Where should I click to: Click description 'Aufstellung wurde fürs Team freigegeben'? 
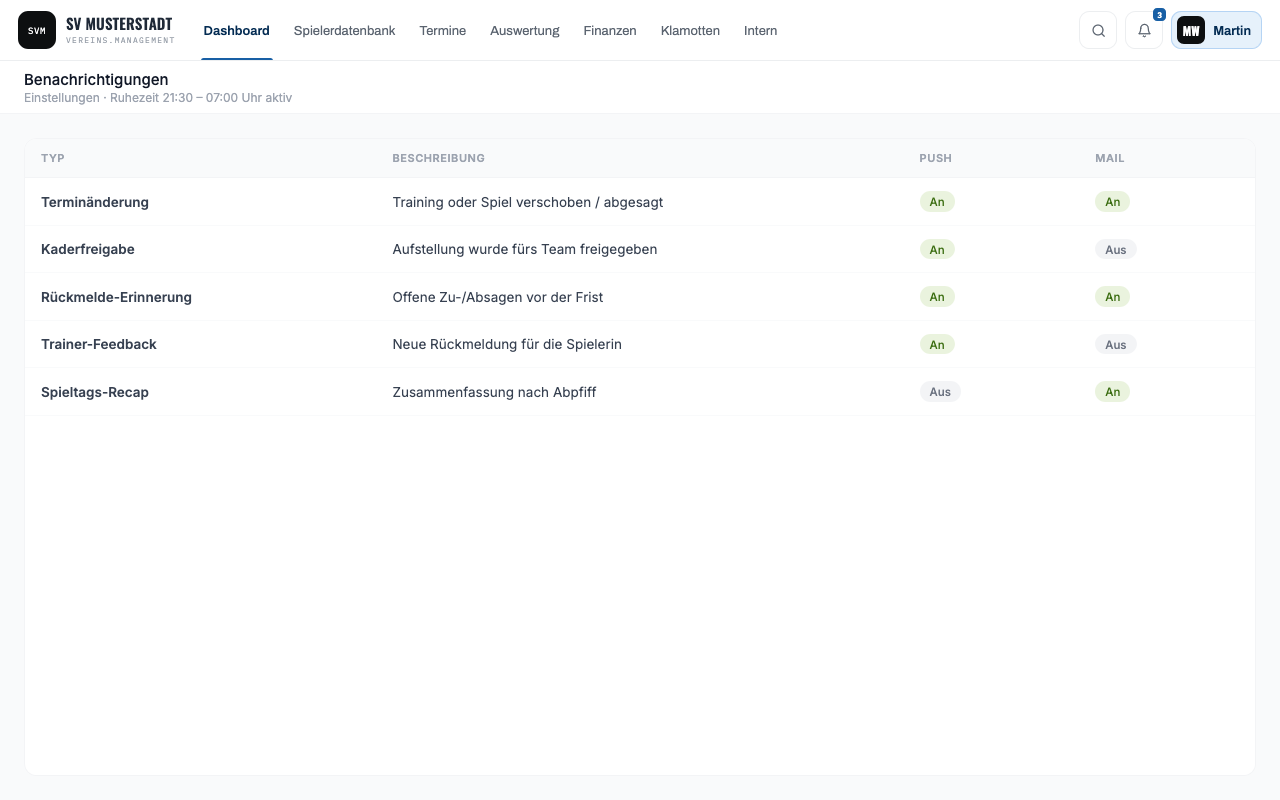point(525,249)
